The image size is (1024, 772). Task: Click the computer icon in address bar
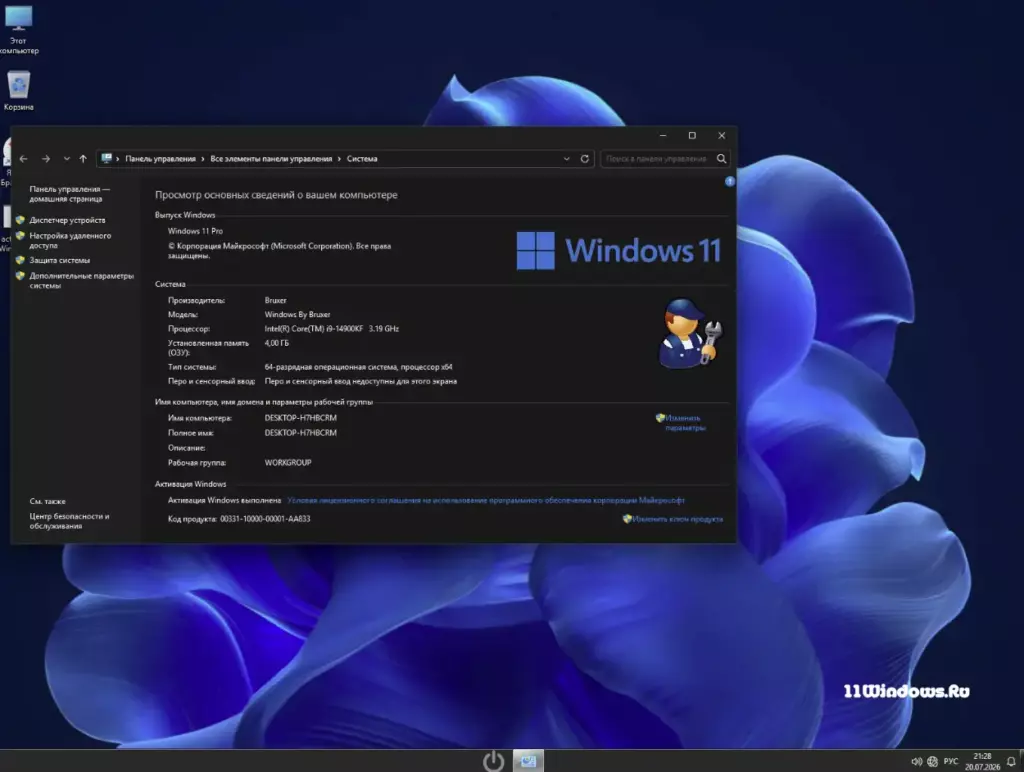click(106, 159)
